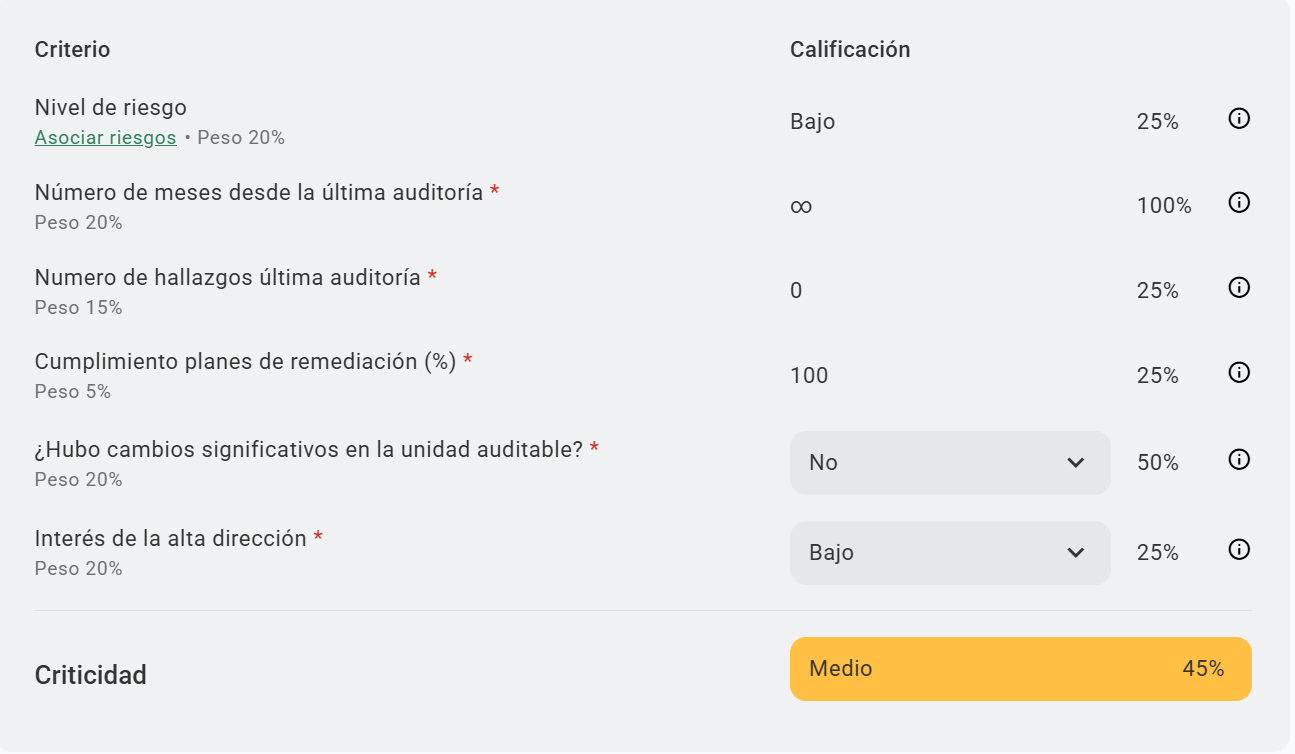The image size is (1295, 754).
Task: View info for cambios significativos criterion
Action: click(x=1239, y=460)
